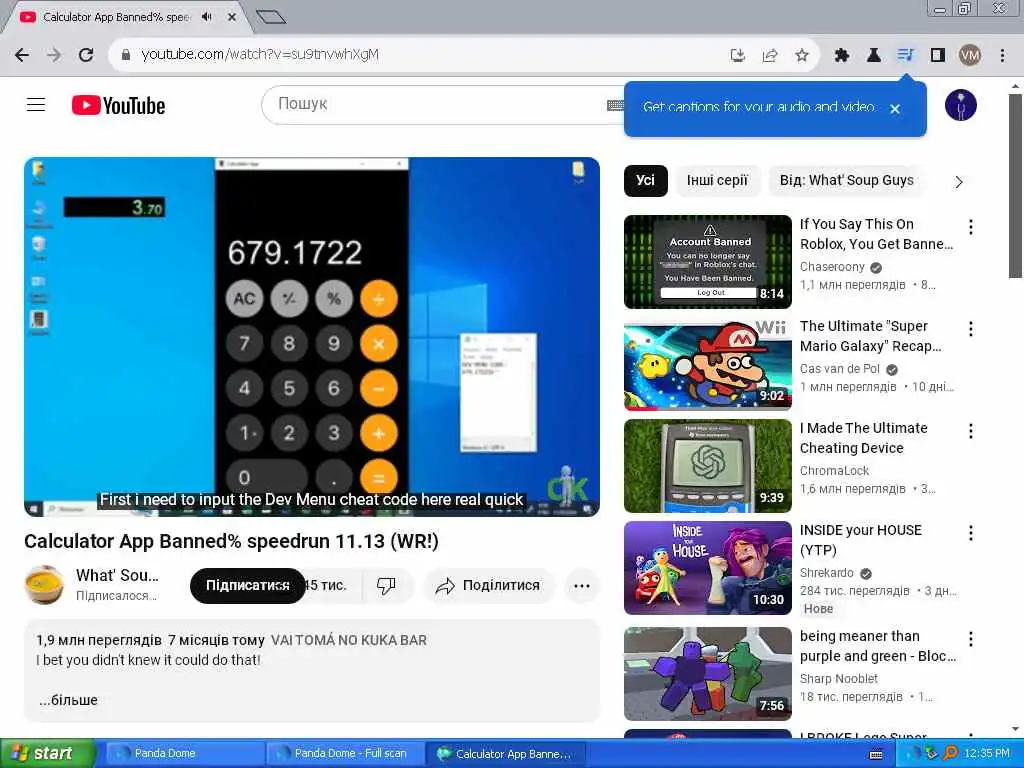The image size is (1024, 768).
Task: Click the page vertical scrollbar thumb
Action: click(x=1015, y=186)
